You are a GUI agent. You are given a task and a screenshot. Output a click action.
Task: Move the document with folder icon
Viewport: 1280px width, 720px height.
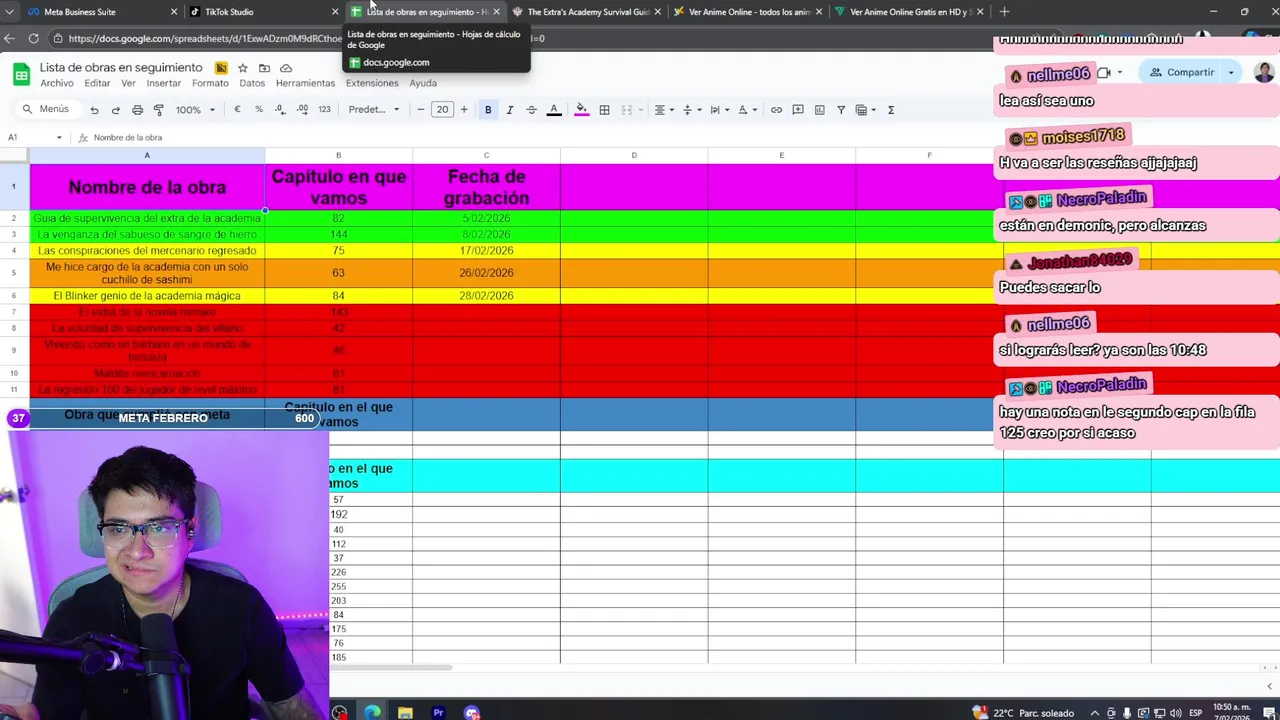click(264, 68)
